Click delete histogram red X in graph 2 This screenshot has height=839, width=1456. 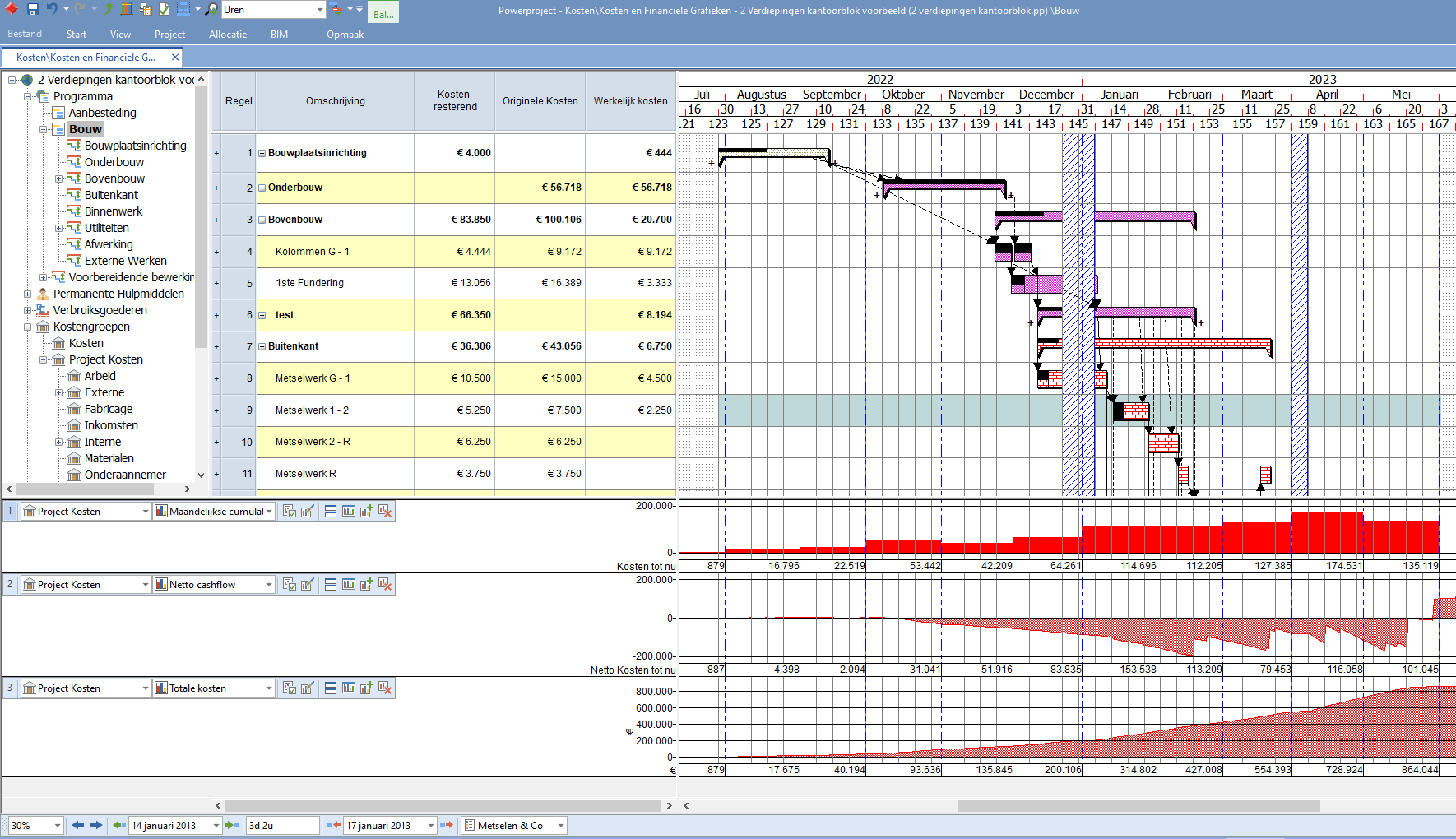(384, 584)
